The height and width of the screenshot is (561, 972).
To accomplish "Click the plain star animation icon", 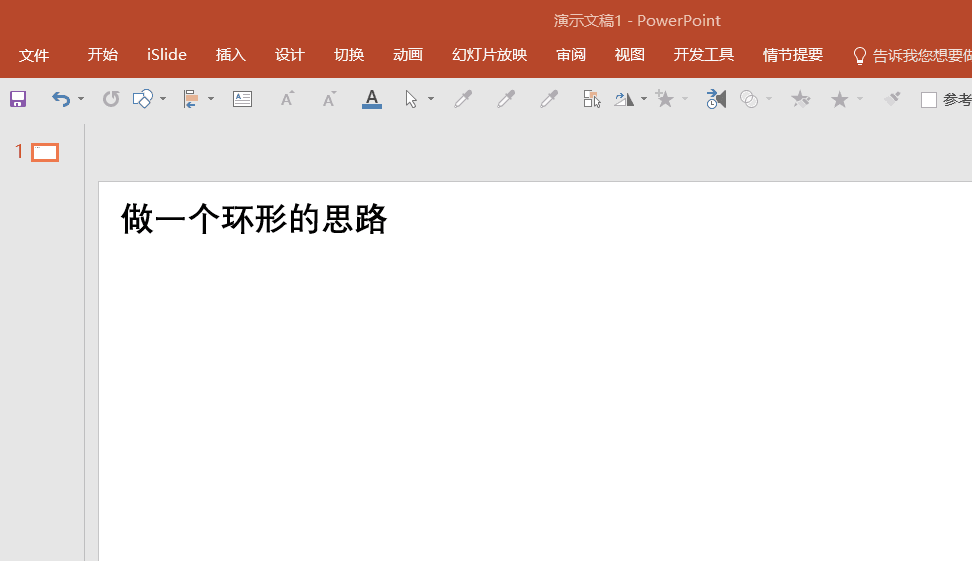I will coord(839,99).
